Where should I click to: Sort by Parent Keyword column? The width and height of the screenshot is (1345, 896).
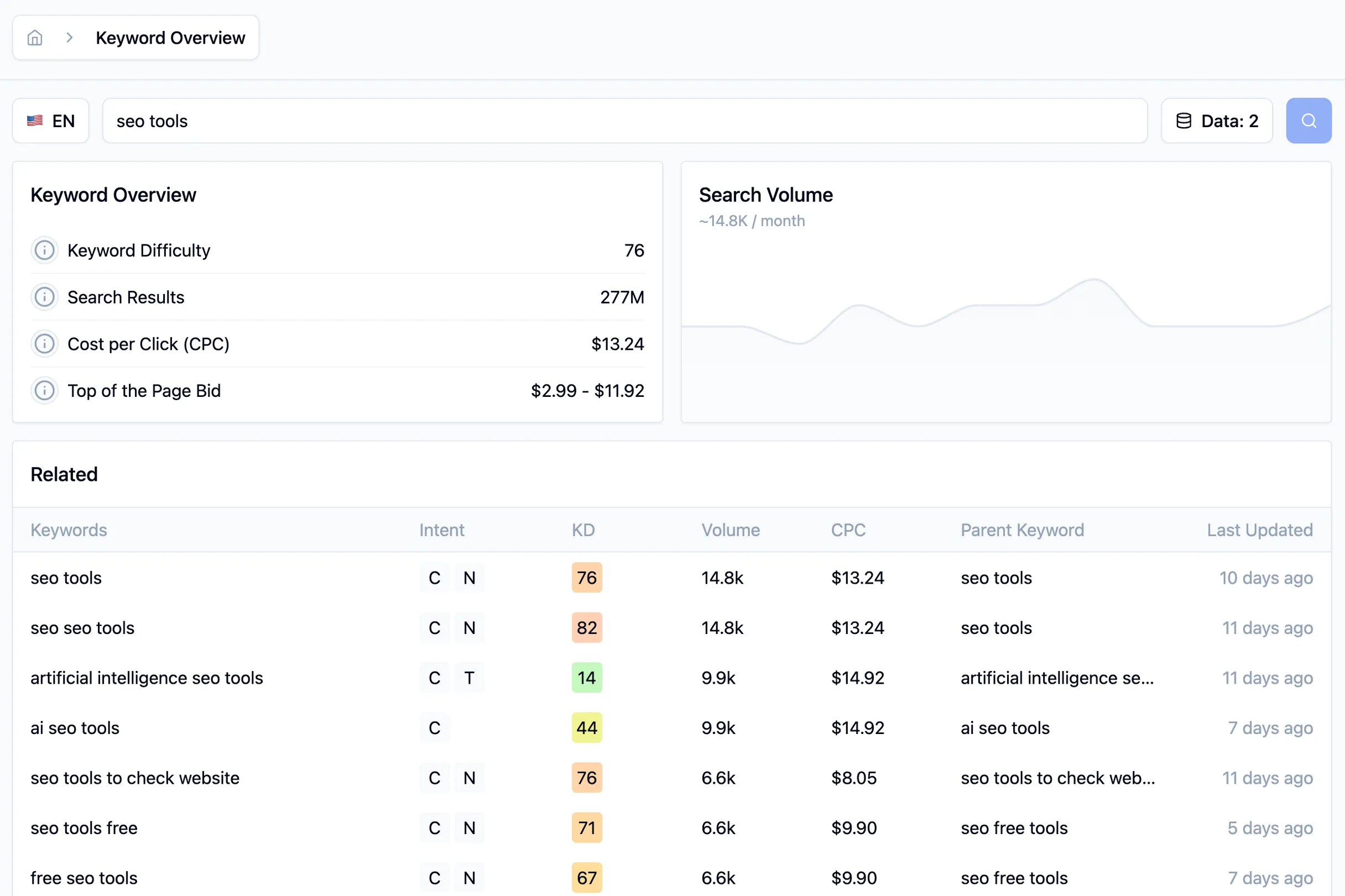point(1022,530)
